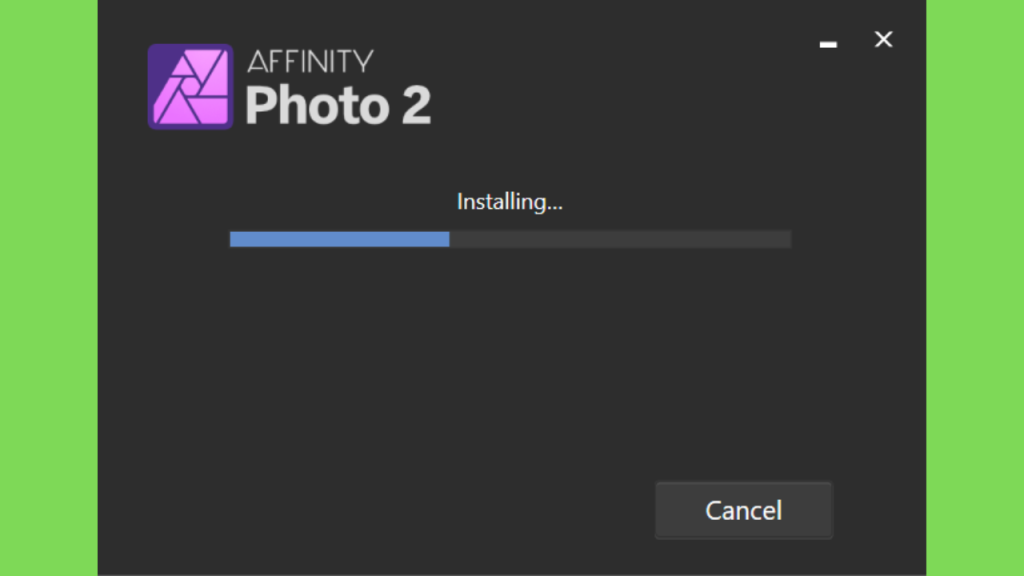The width and height of the screenshot is (1024, 576).
Task: Click the green background left of the installer
Action: (x=49, y=288)
